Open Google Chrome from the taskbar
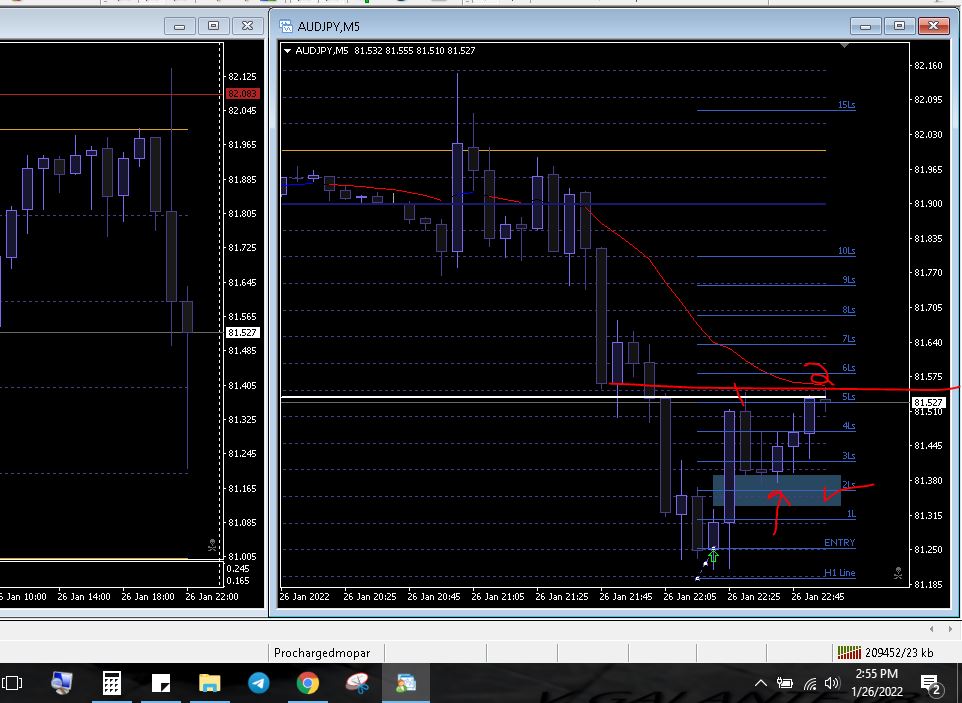This screenshot has height=703, width=962. click(x=307, y=684)
